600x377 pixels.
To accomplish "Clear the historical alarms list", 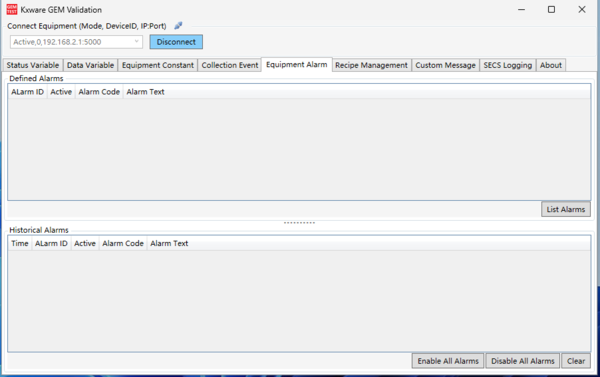I will (x=576, y=361).
